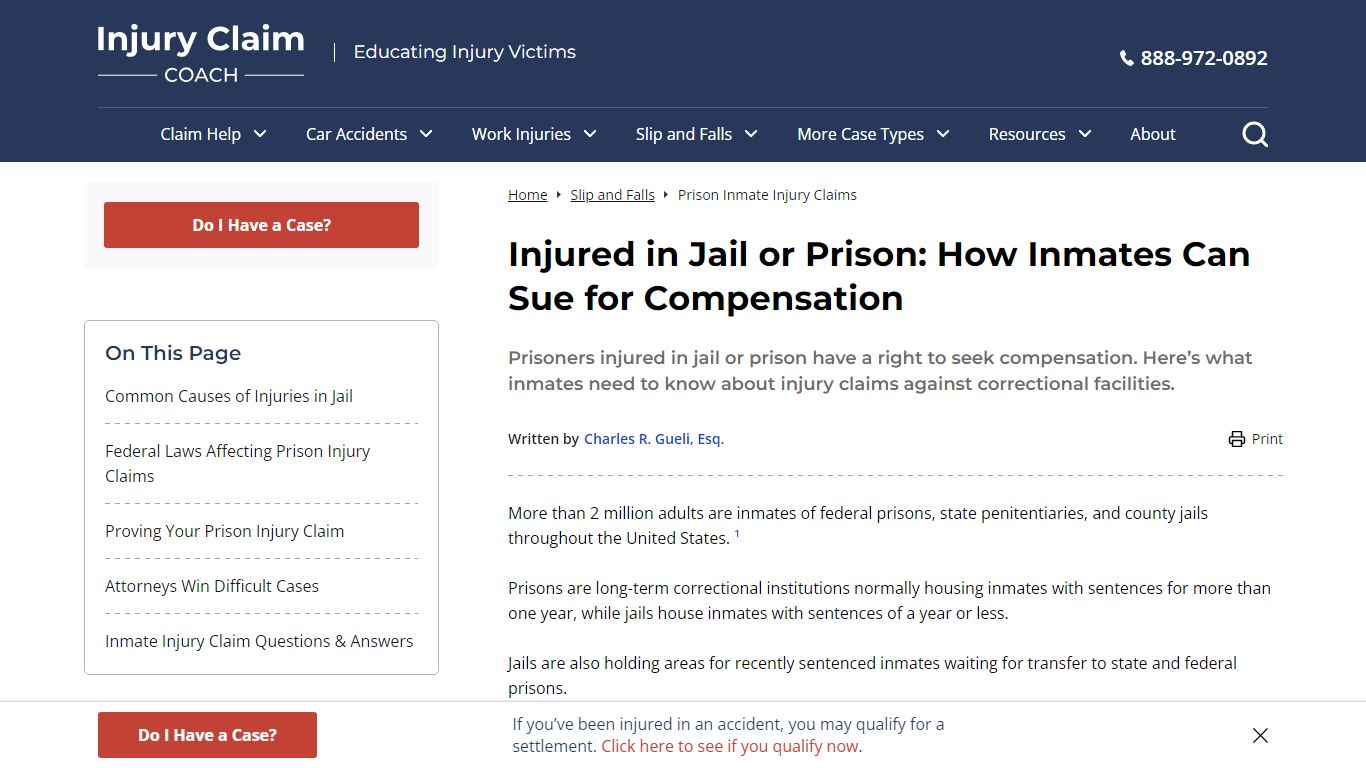The height and width of the screenshot is (768, 1366).
Task: Click the sidebar Do I Have a Case button
Action: [261, 225]
